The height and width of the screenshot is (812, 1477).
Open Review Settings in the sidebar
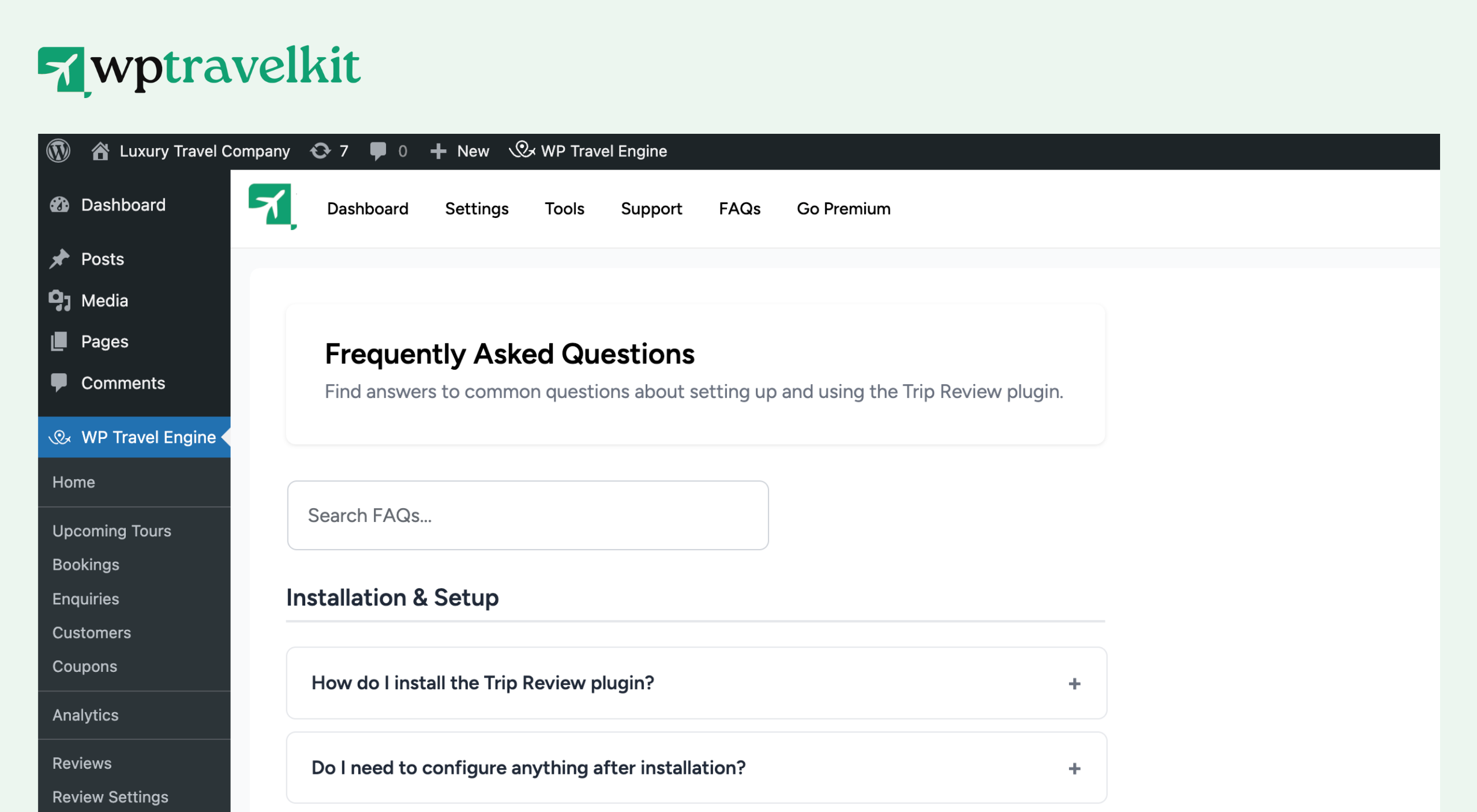point(110,796)
